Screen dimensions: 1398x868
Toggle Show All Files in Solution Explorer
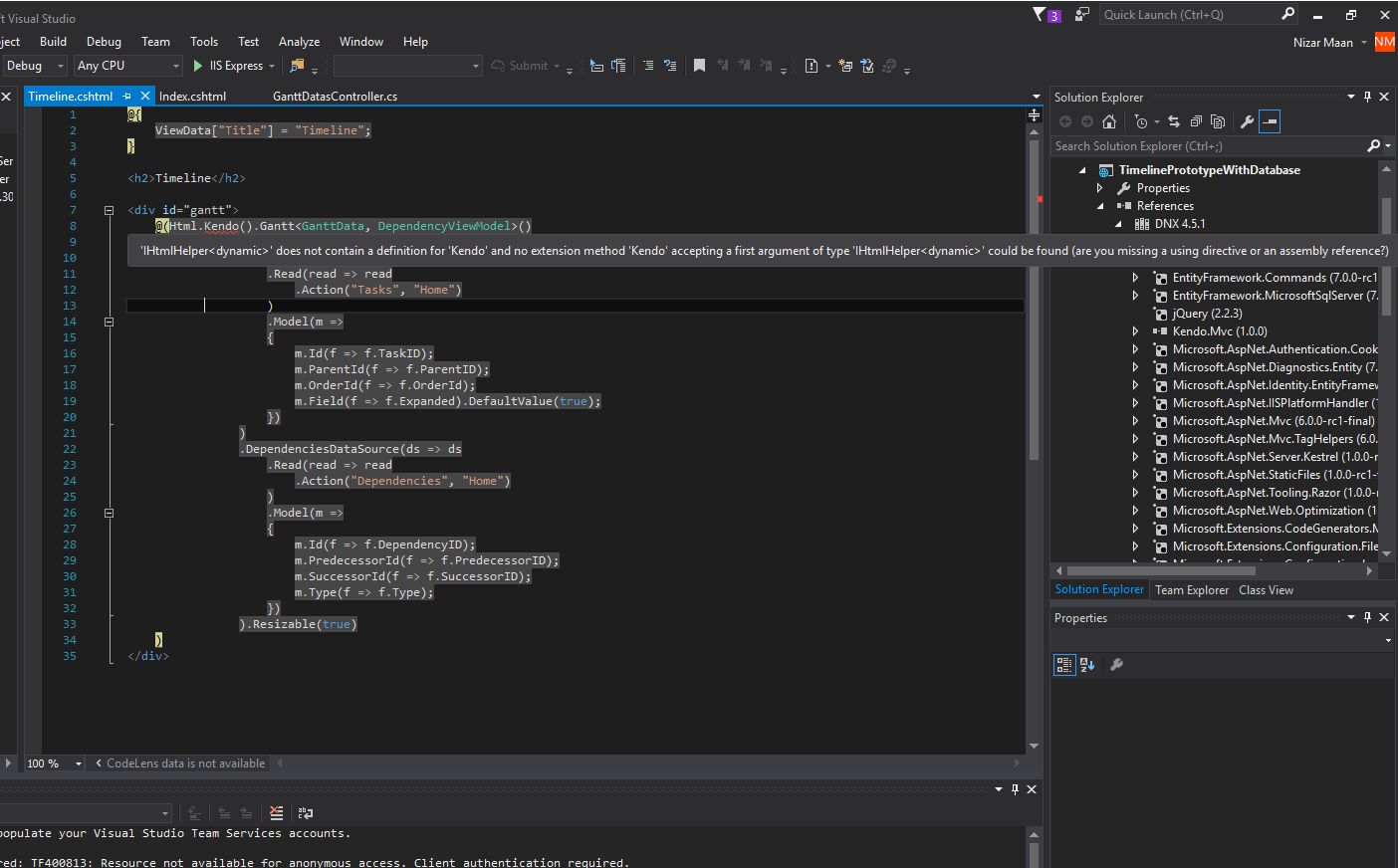(x=1218, y=121)
